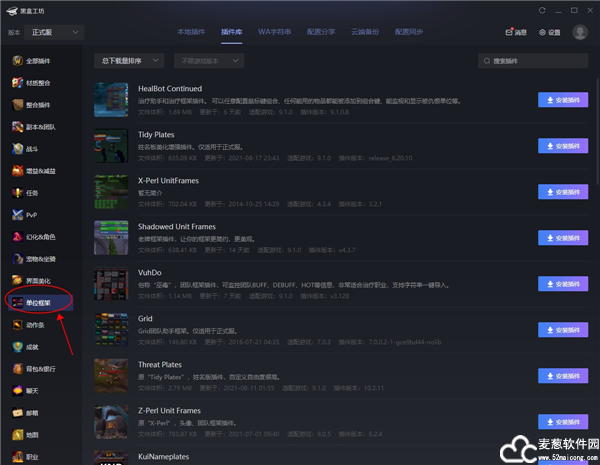Screen dimensions: 600x465
Task: Click the Shadowed Unit Frames title
Action: (177, 227)
